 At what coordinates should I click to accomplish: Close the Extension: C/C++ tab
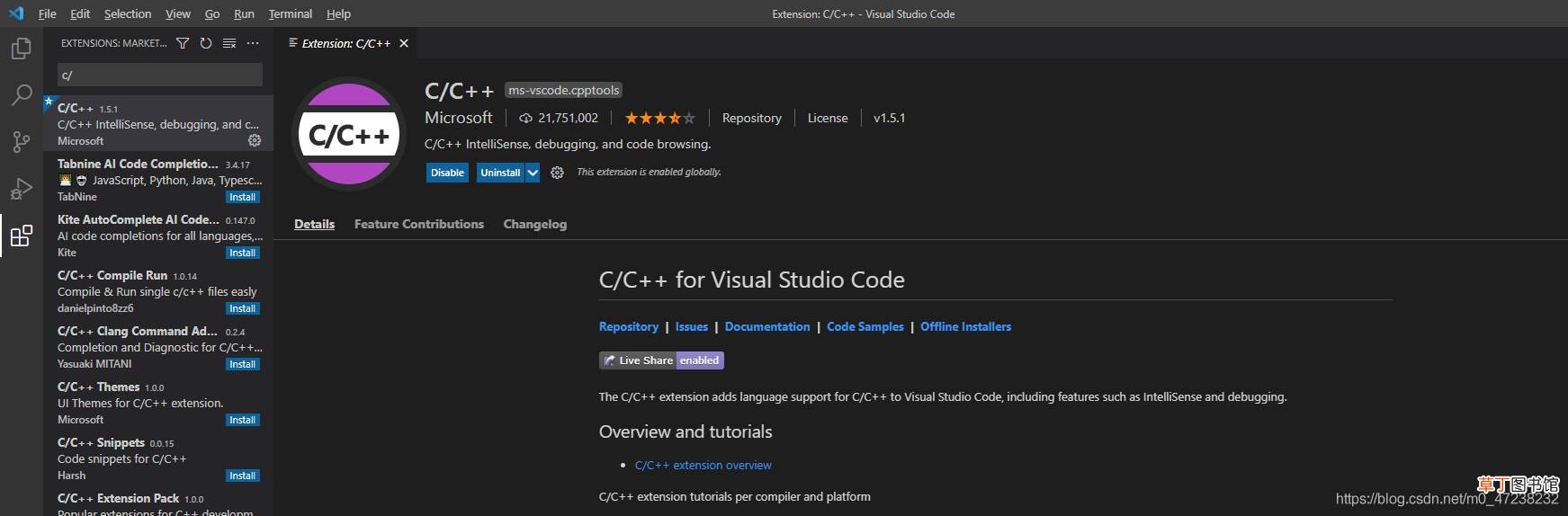(404, 43)
